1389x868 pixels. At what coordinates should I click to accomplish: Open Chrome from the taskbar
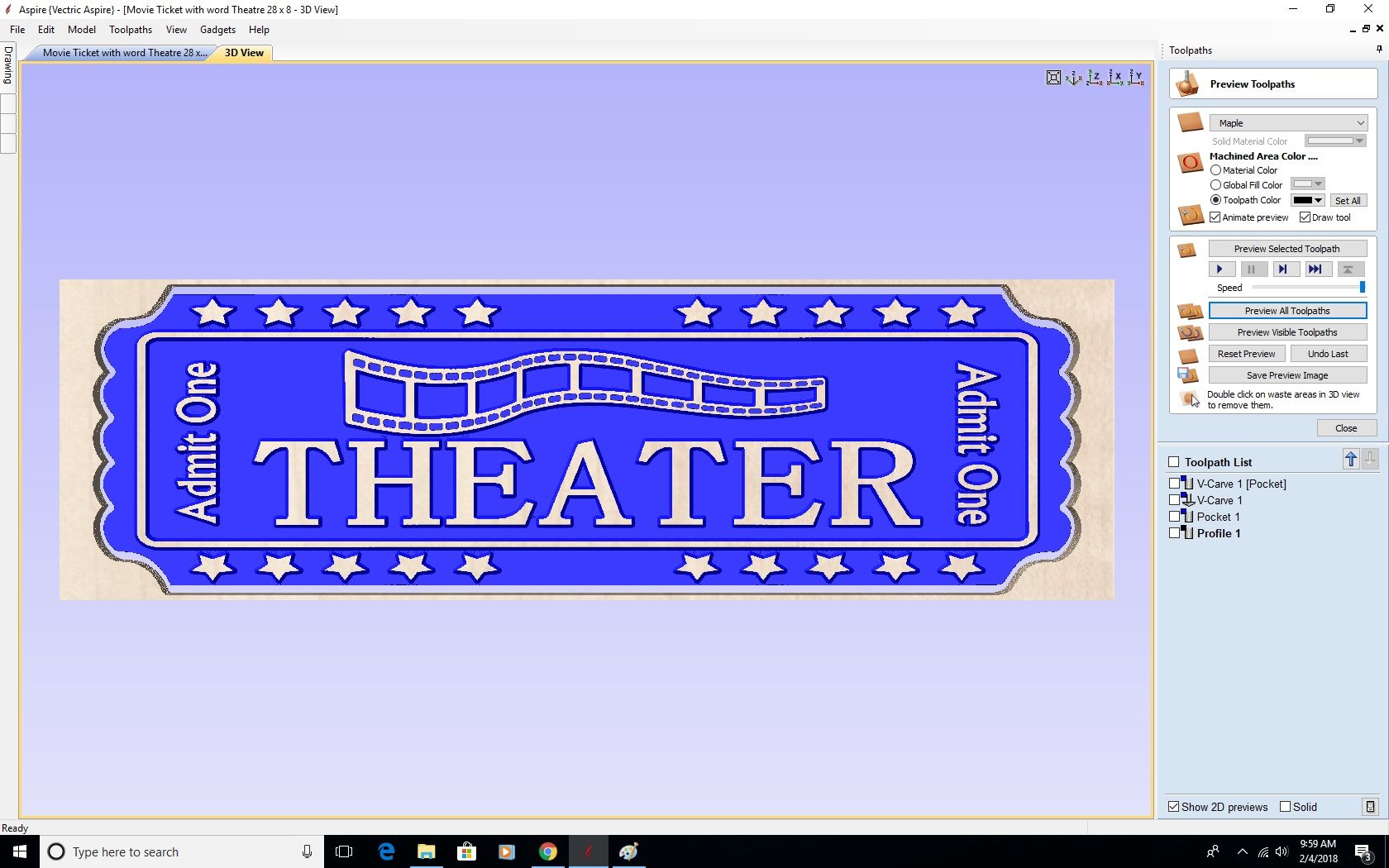548,851
